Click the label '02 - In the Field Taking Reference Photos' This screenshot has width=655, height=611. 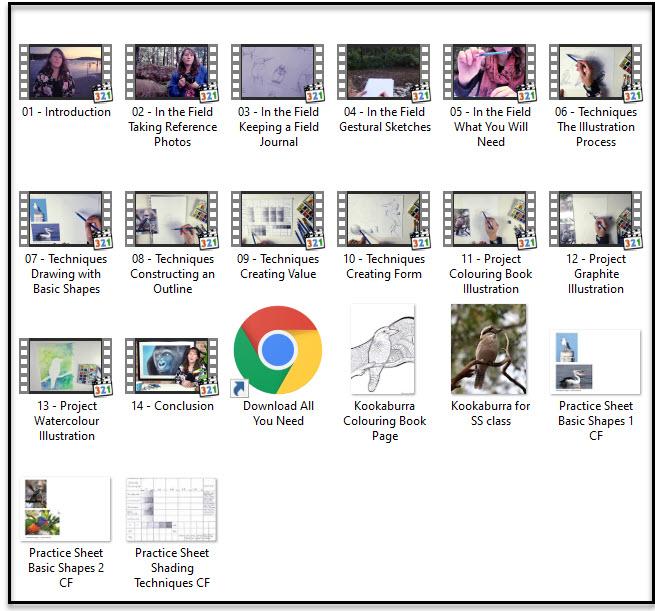click(173, 127)
